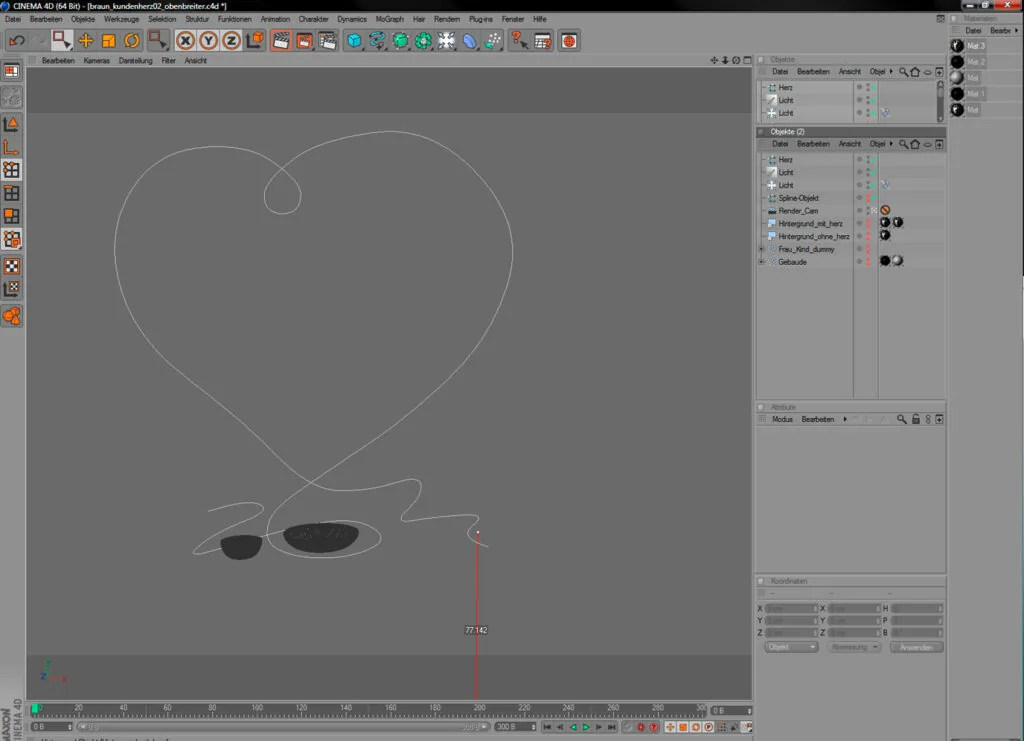The image size is (1024, 741).
Task: Open Render Settings icon
Action: pyautogui.click(x=328, y=41)
